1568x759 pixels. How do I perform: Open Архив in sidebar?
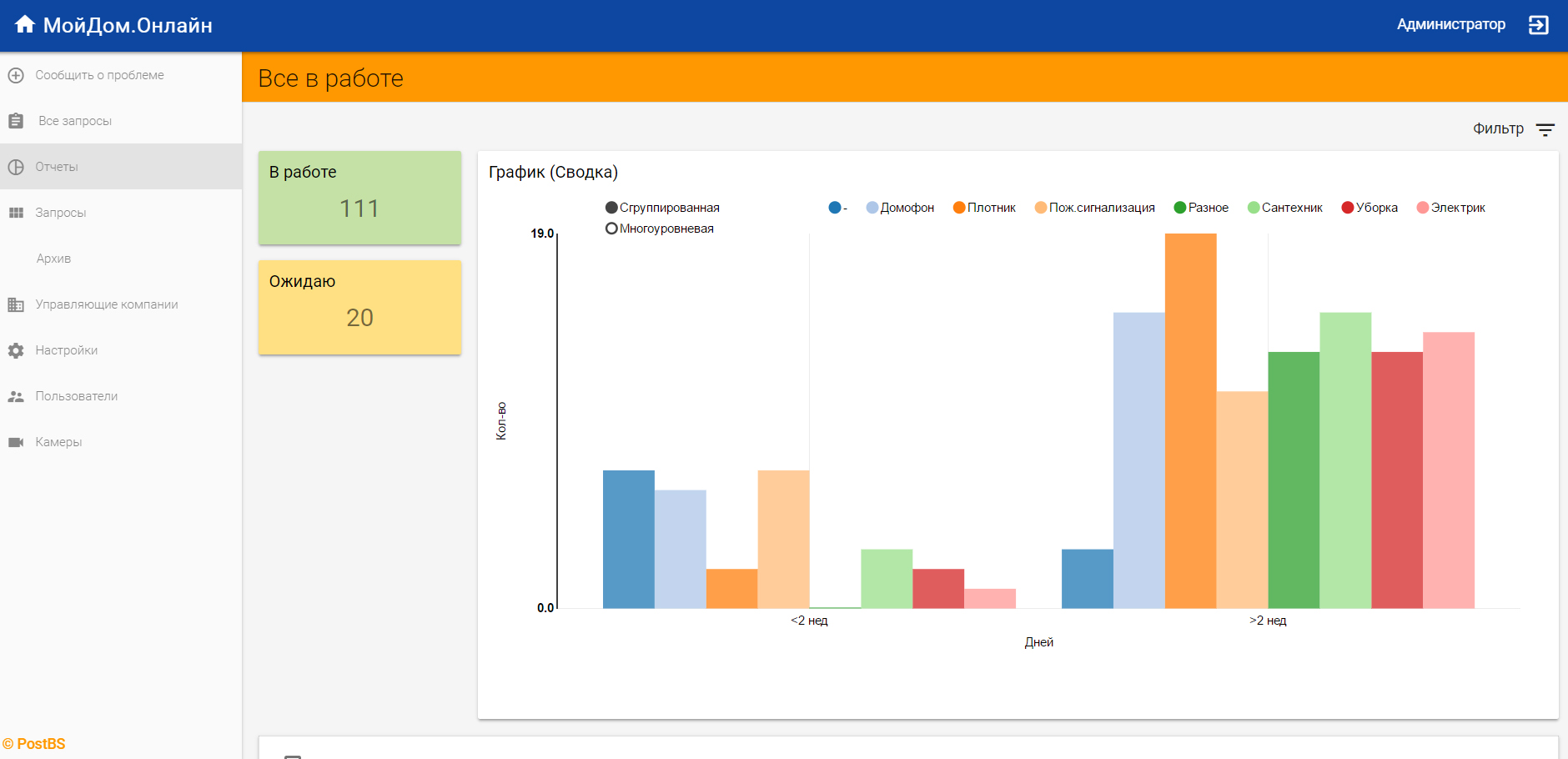click(x=121, y=259)
